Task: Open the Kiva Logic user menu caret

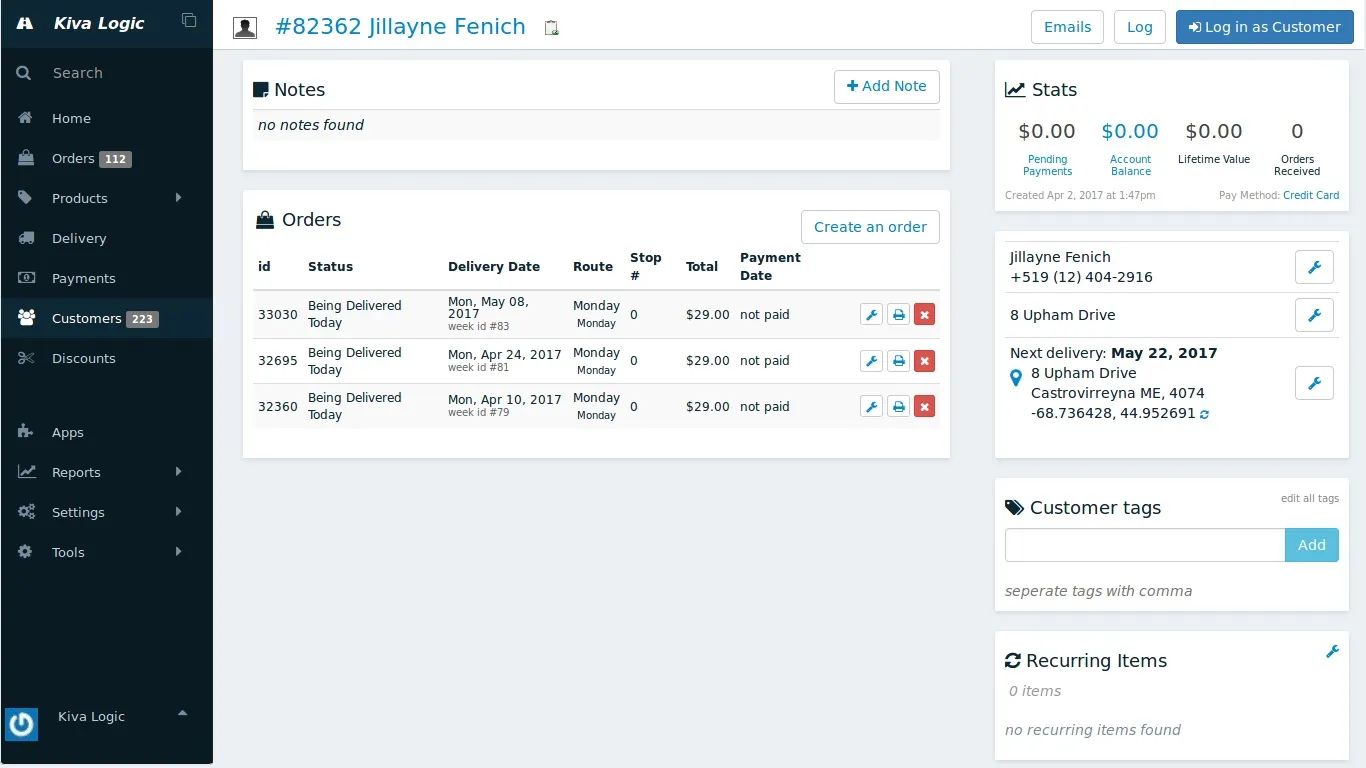Action: pyautogui.click(x=182, y=713)
